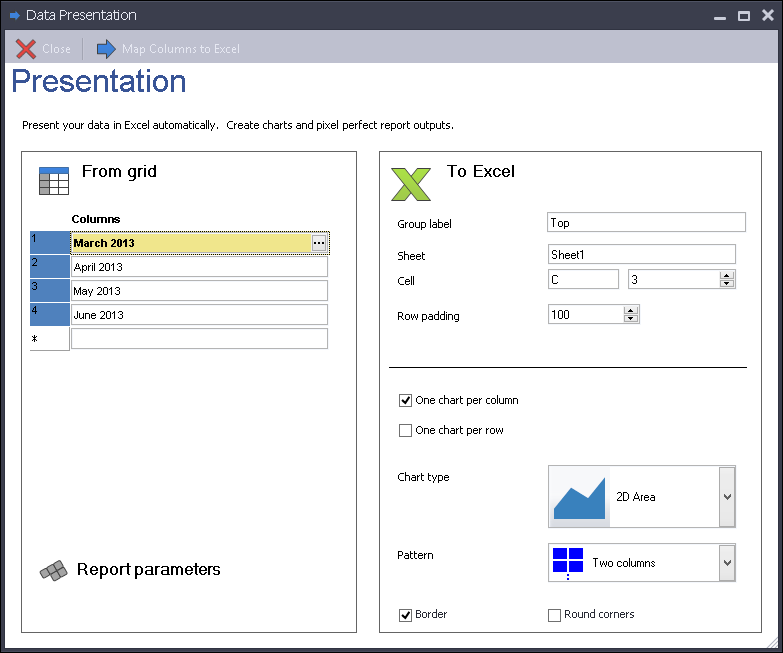The image size is (783, 653).
Task: Click the Sheet name input field
Action: 642,255
